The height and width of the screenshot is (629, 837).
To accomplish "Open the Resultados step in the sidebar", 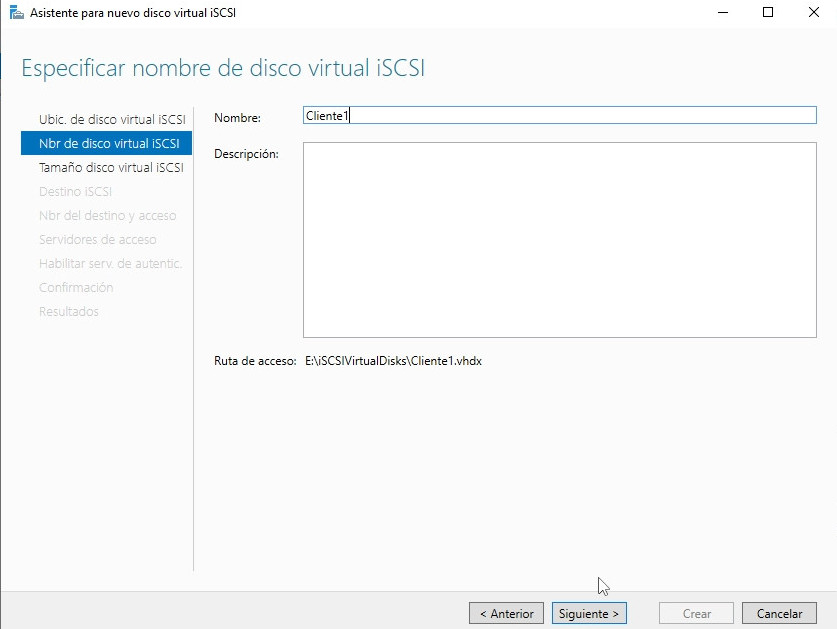I will point(69,311).
